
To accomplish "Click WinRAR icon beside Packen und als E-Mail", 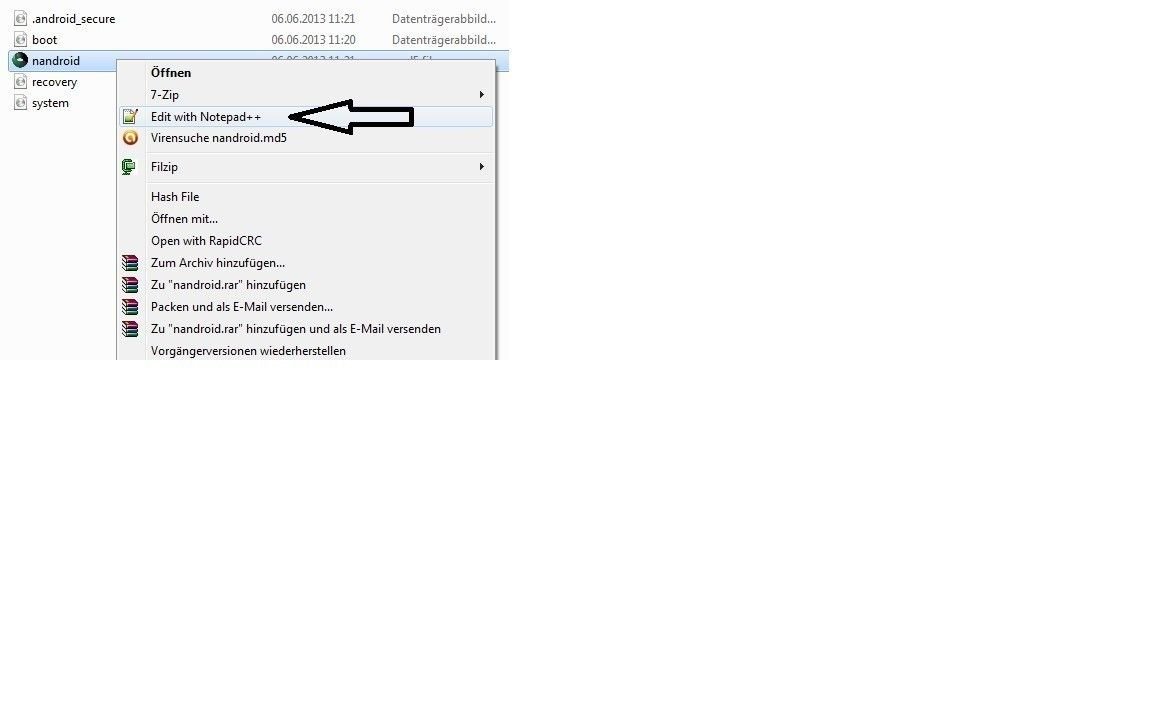I will click(130, 307).
